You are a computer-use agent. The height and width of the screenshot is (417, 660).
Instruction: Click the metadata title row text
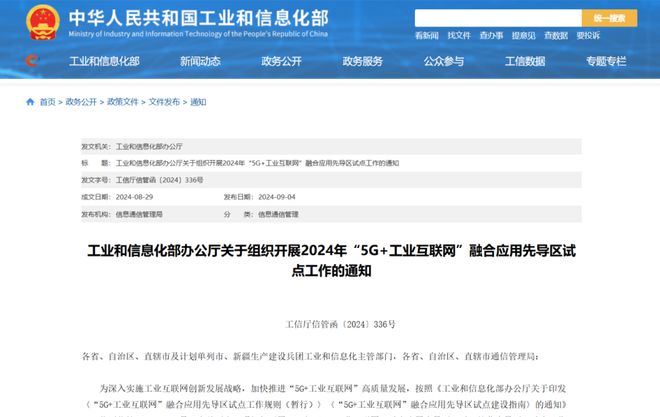[257, 163]
